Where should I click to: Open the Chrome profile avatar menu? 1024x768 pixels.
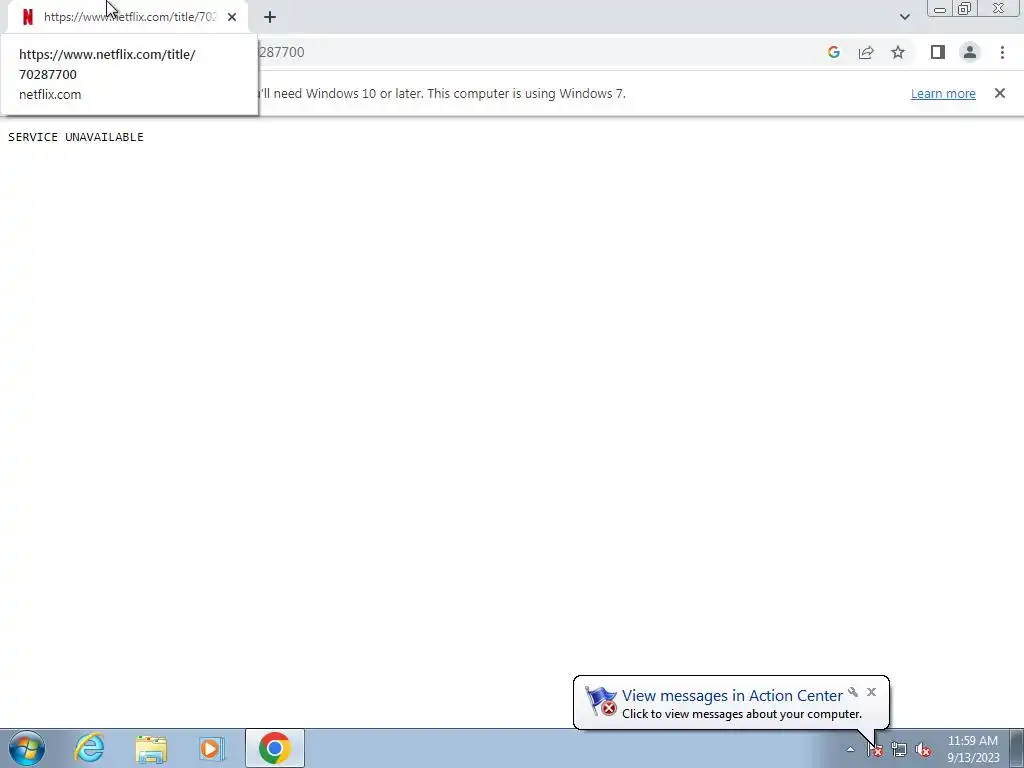970,52
